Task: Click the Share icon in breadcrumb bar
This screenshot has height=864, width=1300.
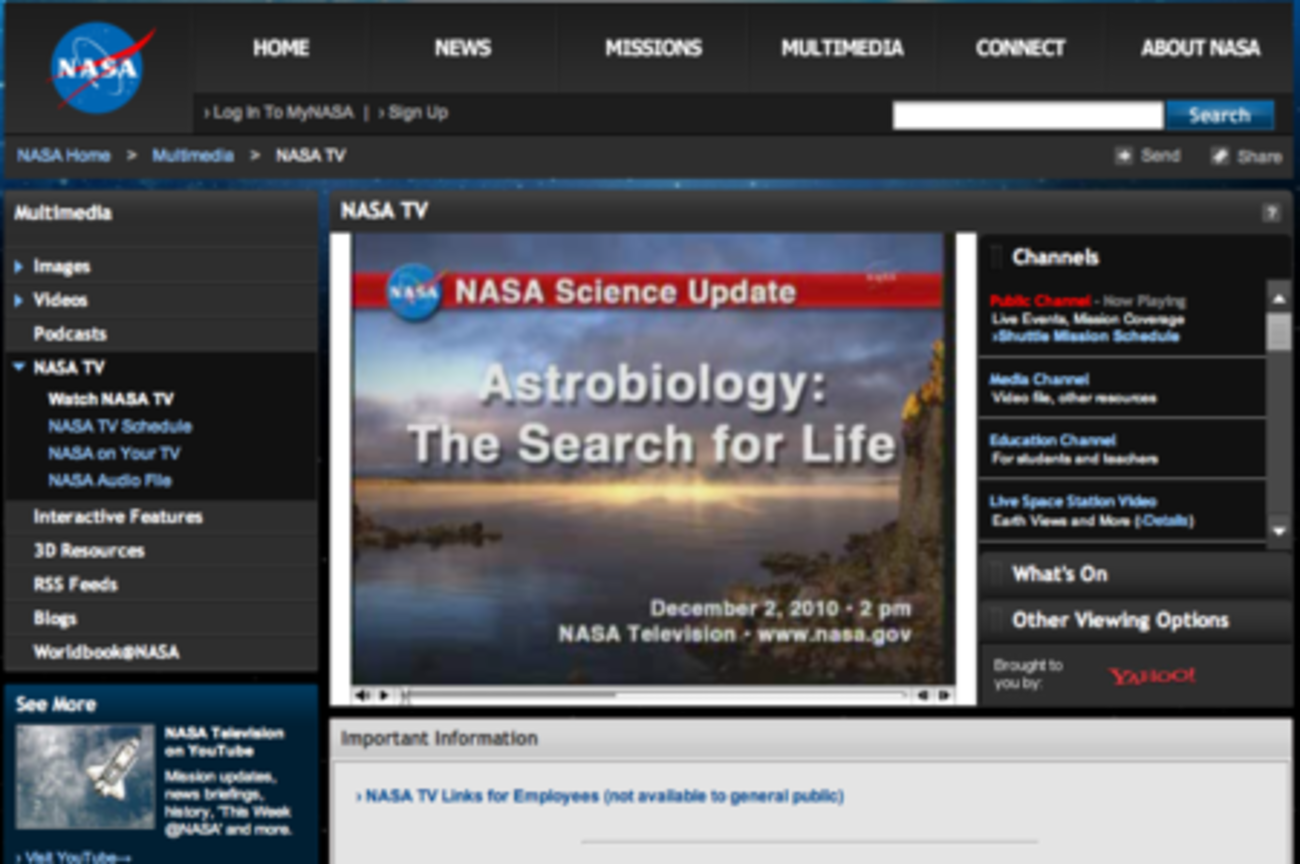Action: click(x=1220, y=156)
